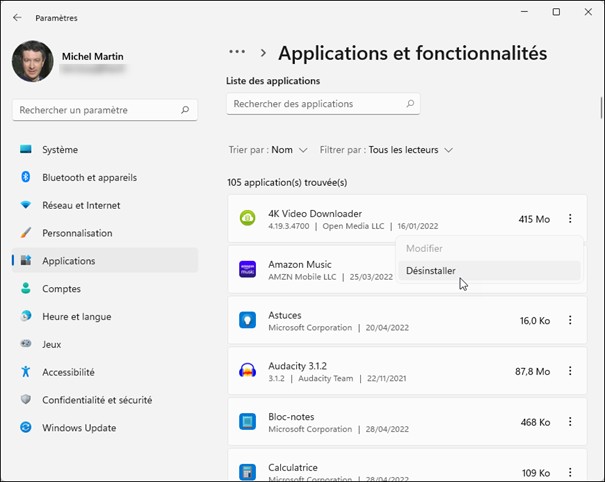605x482 pixels.
Task: Expand Filtrer par Tous les lecteurs dropdown
Action: tap(387, 150)
